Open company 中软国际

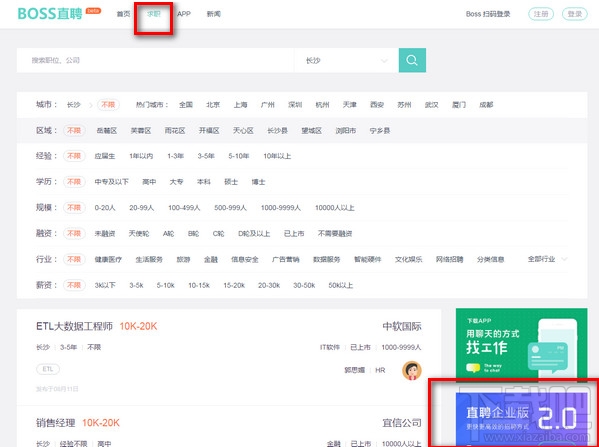pyautogui.click(x=402, y=327)
